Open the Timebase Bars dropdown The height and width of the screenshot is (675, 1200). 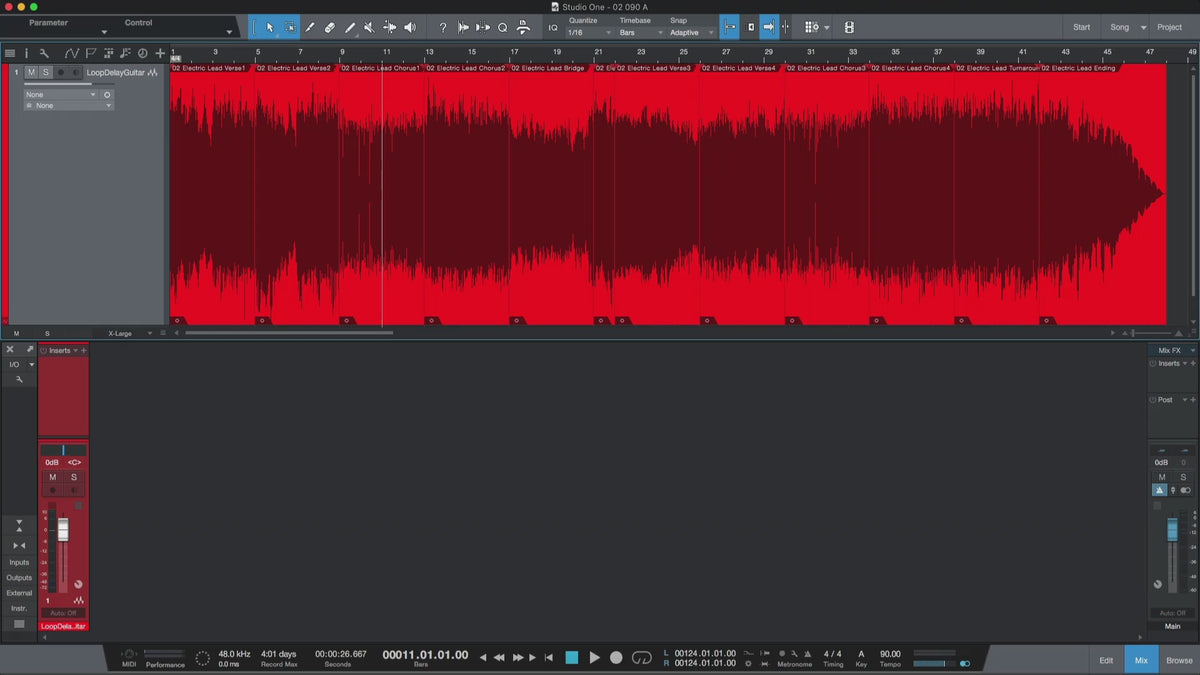coord(640,33)
